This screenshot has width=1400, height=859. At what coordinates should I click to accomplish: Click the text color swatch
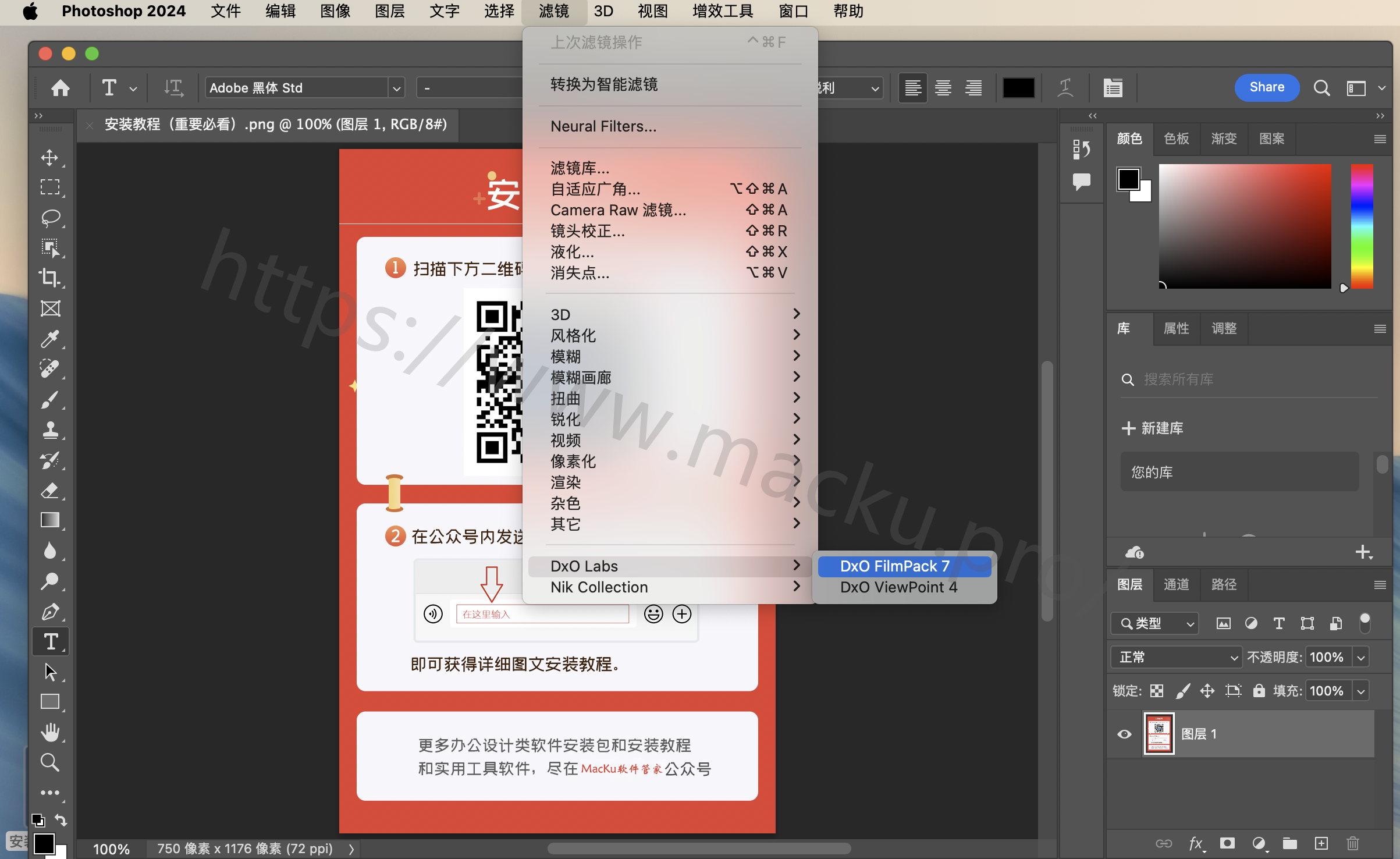pyautogui.click(x=1018, y=88)
